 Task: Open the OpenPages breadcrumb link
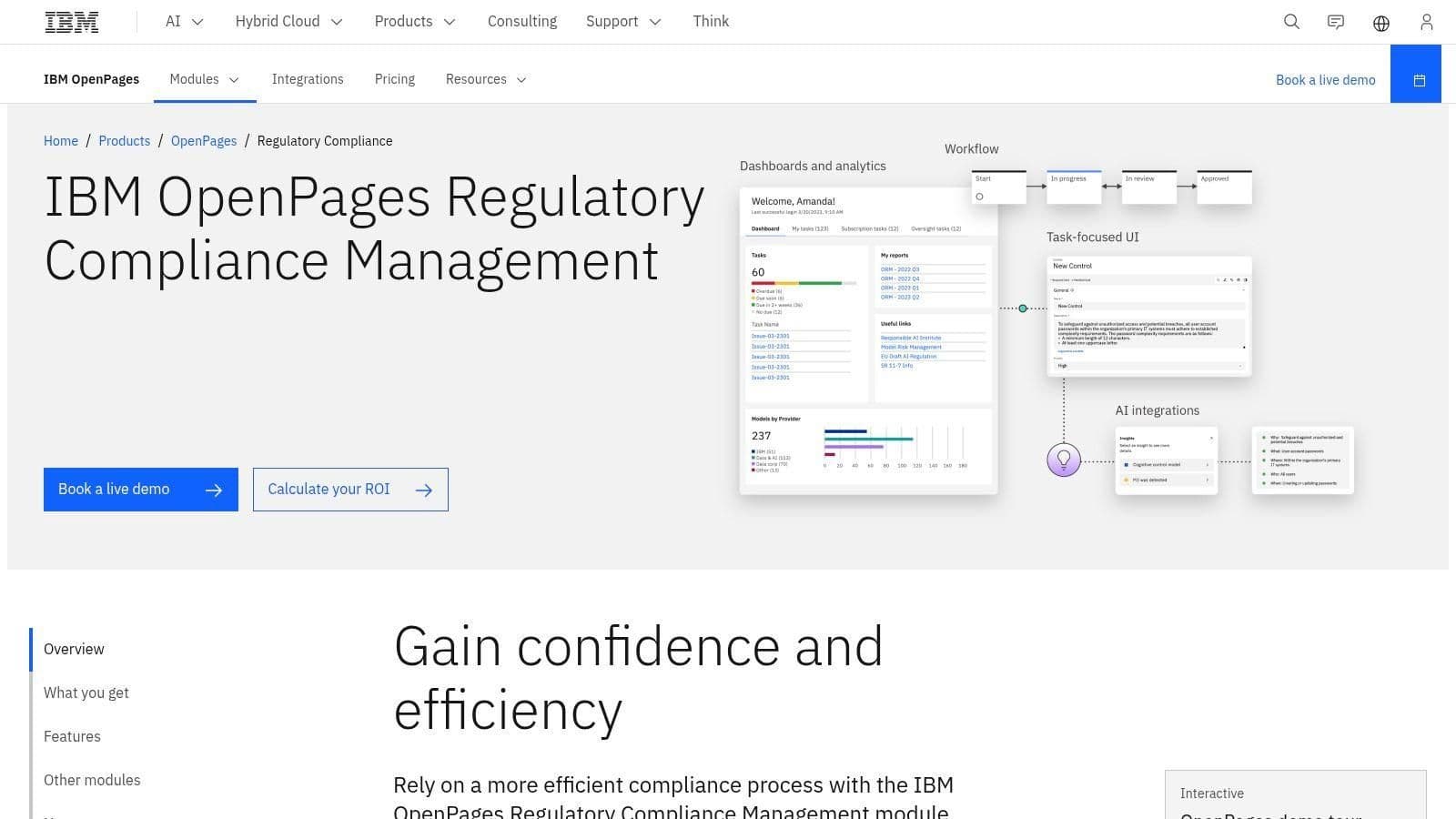(204, 141)
